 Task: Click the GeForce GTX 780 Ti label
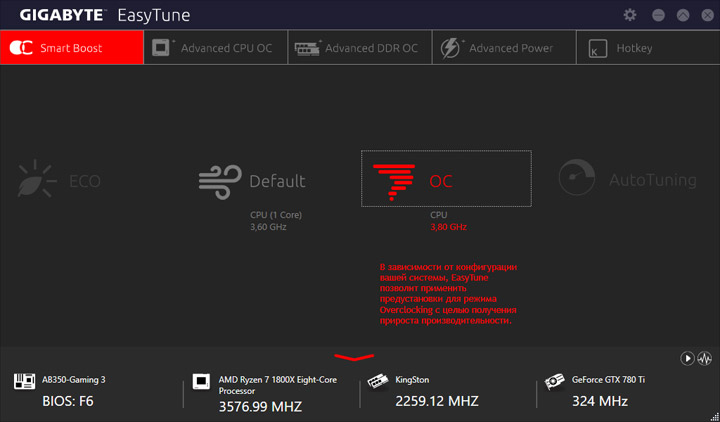pyautogui.click(x=608, y=380)
